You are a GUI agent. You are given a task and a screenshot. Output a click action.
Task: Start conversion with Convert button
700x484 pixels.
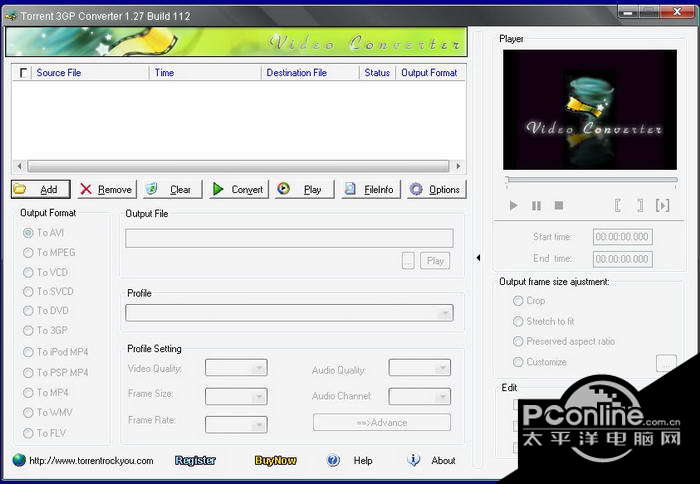[239, 189]
